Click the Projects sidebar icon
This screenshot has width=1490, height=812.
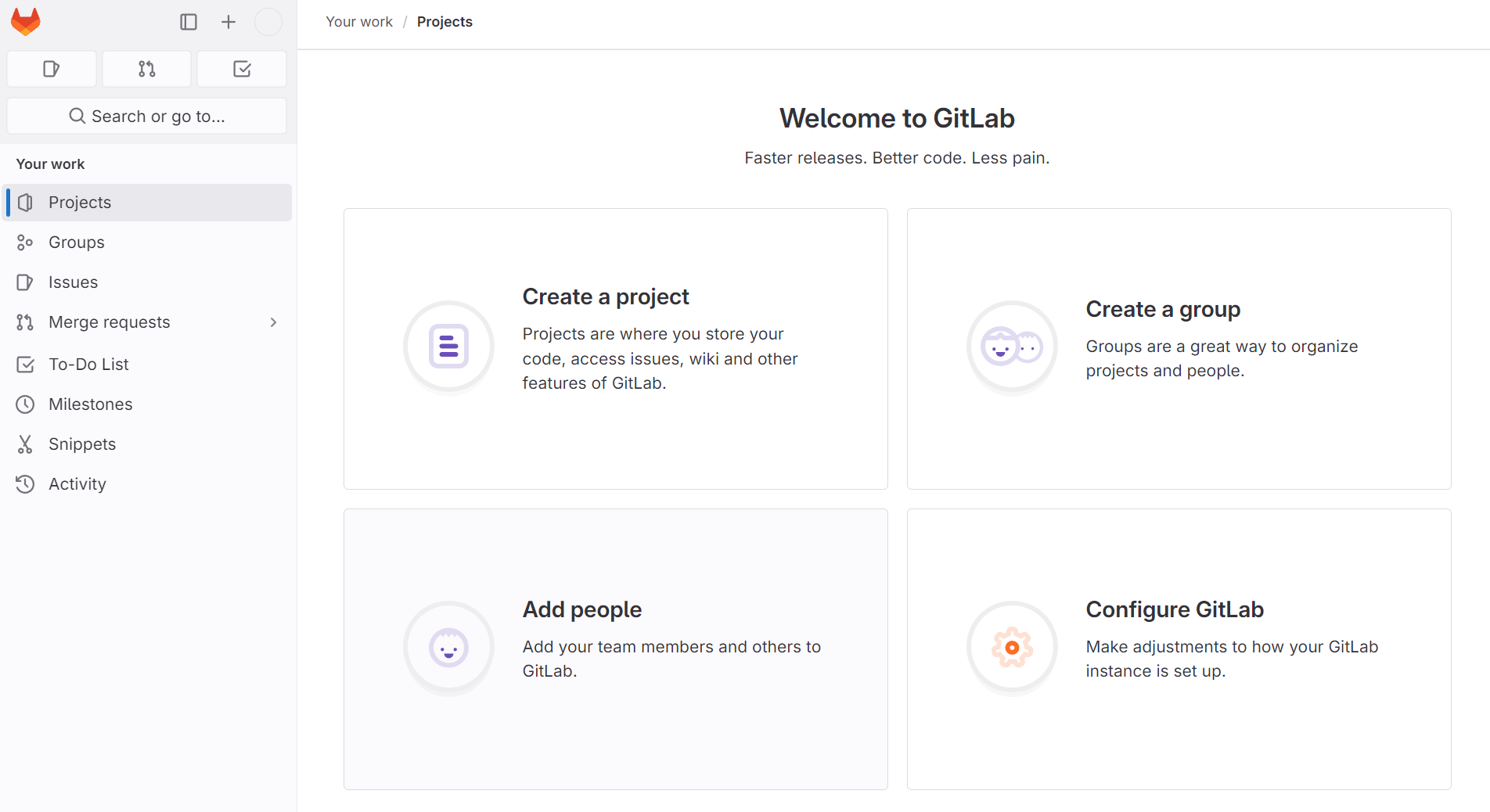click(x=25, y=203)
